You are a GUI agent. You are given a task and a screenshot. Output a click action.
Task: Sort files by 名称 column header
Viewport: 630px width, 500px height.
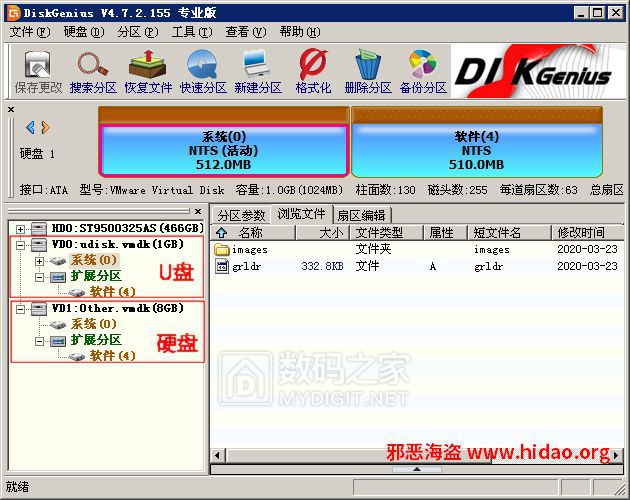coord(253,232)
